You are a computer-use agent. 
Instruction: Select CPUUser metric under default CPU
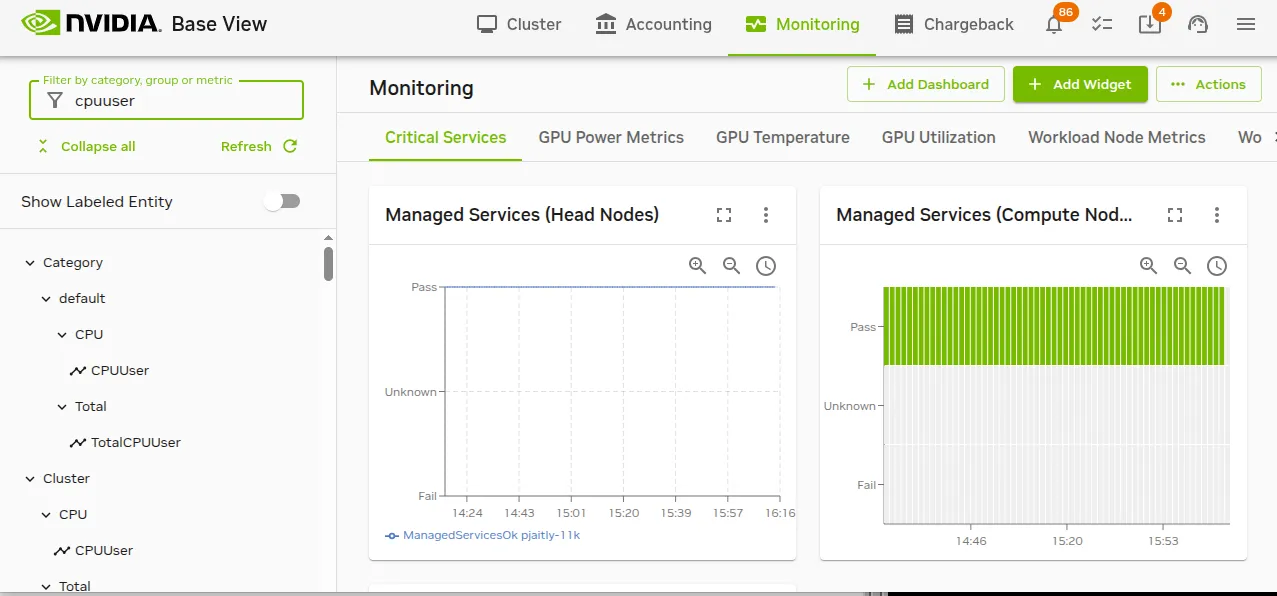point(120,370)
